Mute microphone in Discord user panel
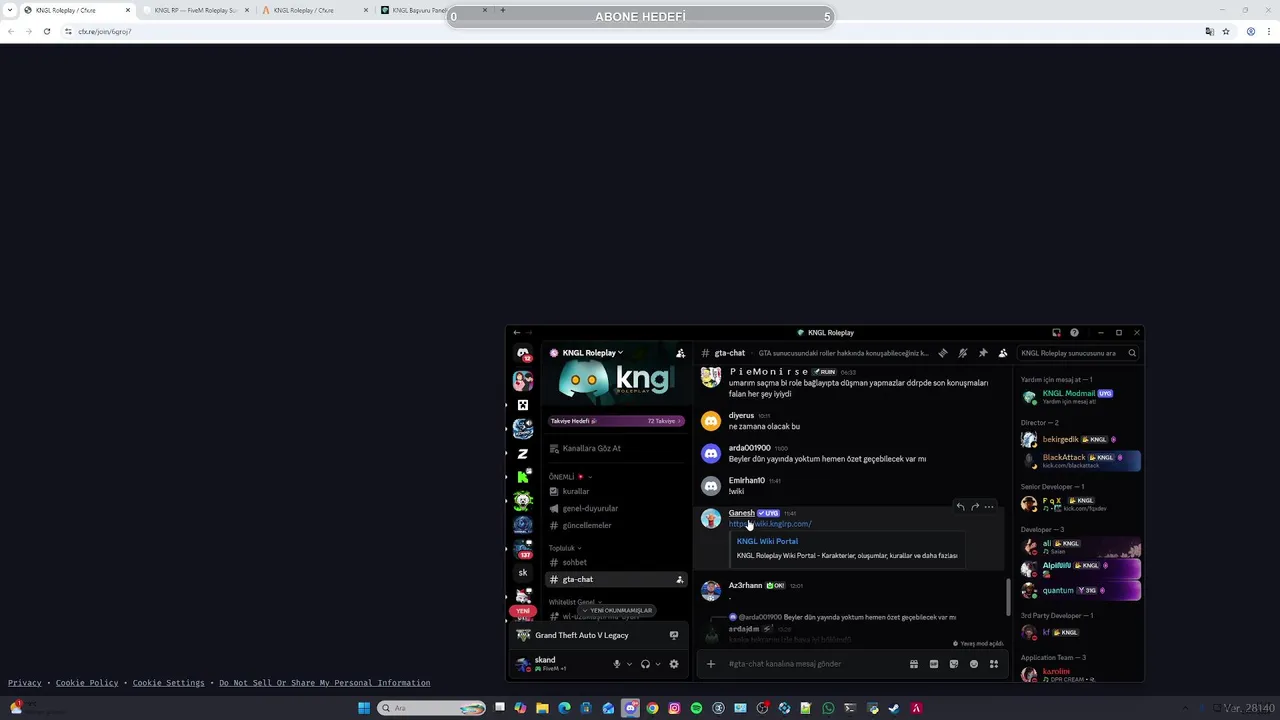Viewport: 1280px width, 720px height. [617, 664]
